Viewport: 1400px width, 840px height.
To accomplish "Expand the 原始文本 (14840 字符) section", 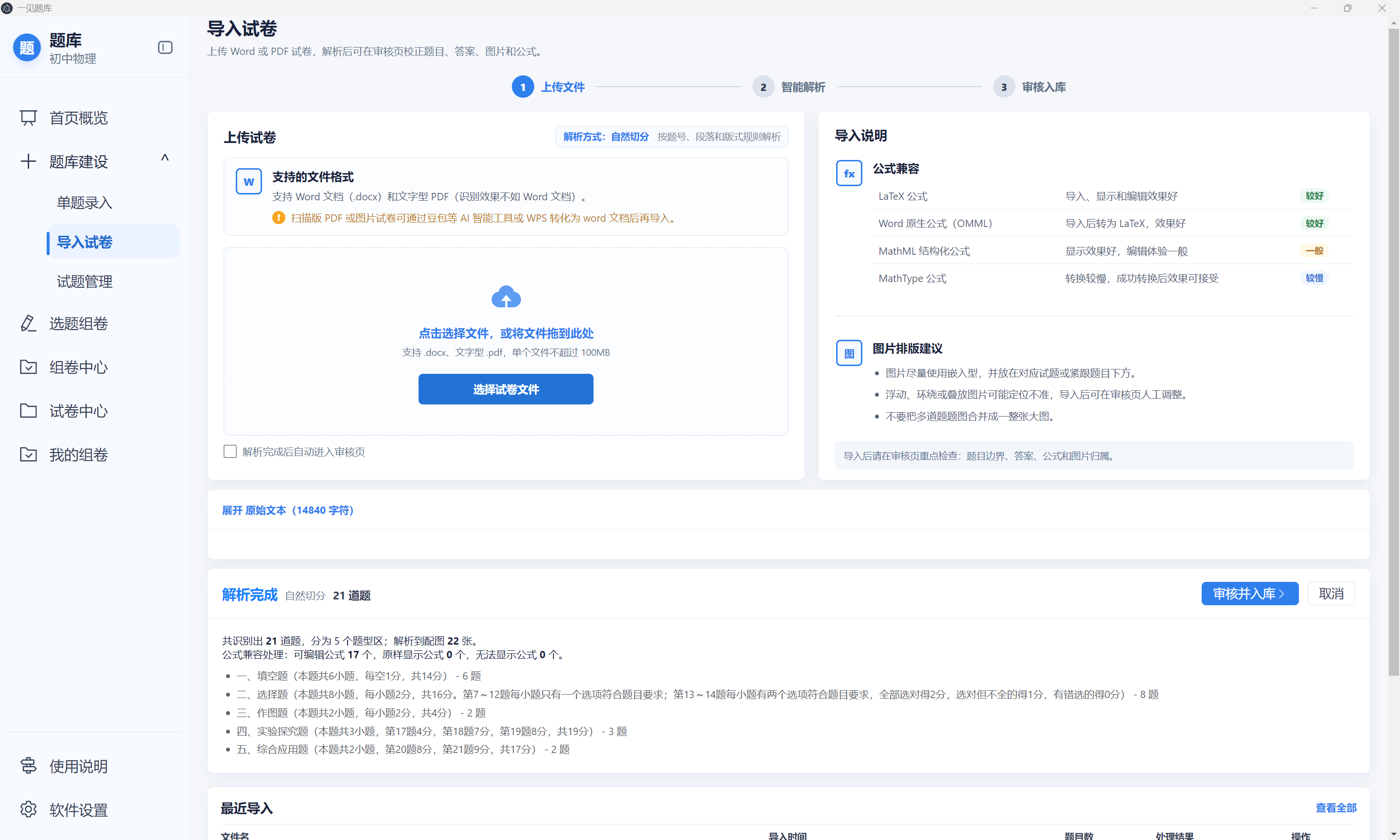I will [x=287, y=510].
